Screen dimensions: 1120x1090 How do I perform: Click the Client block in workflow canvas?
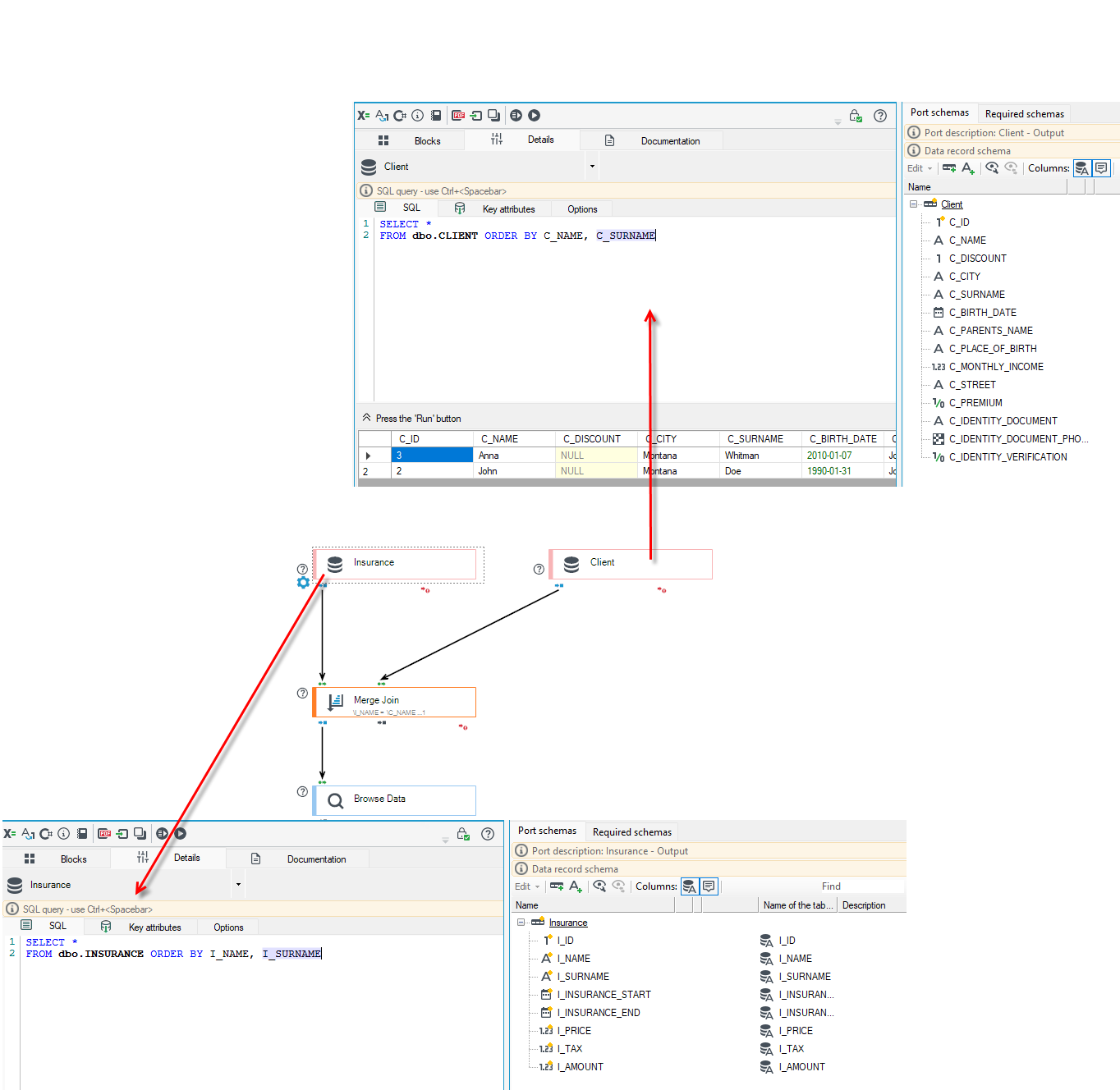click(x=631, y=564)
